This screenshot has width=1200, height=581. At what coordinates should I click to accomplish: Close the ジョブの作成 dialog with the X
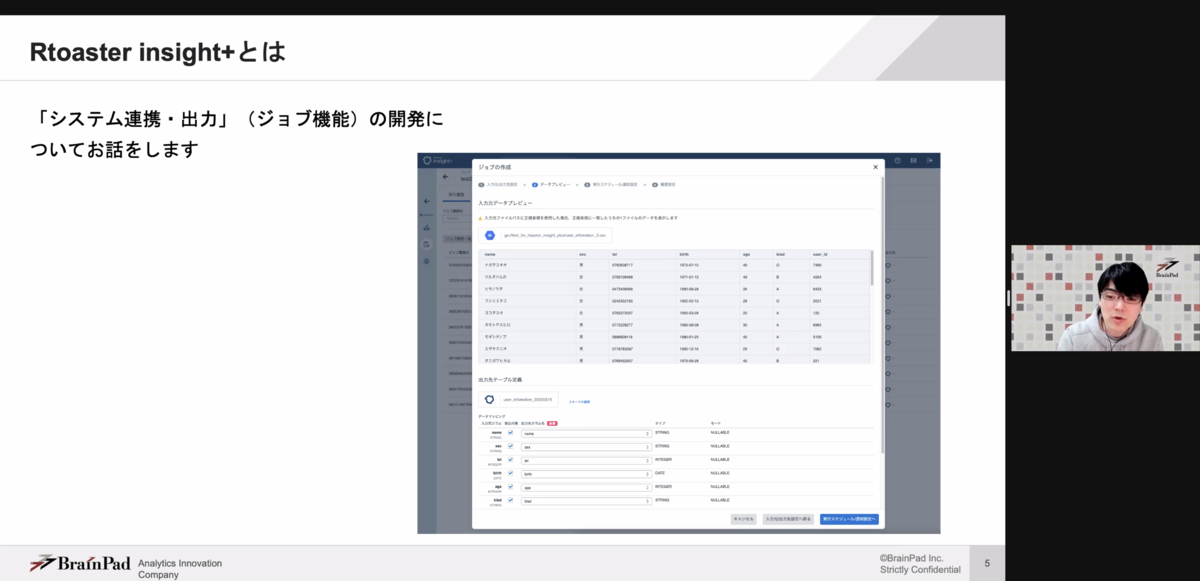[875, 167]
